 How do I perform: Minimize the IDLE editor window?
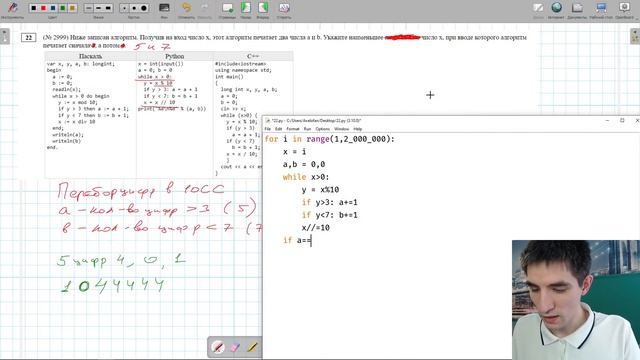point(607,120)
